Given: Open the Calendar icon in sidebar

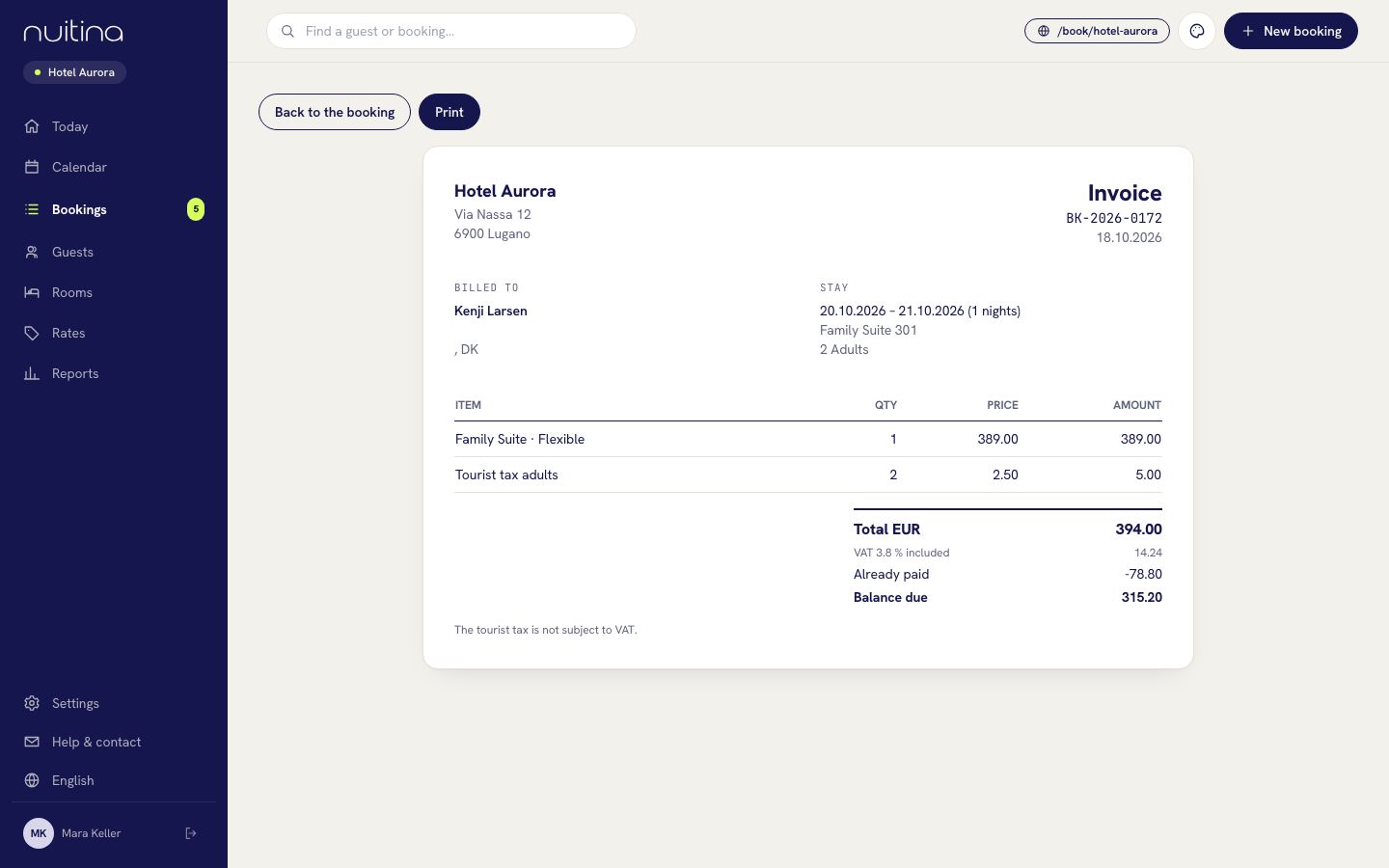Looking at the screenshot, I should tap(32, 167).
